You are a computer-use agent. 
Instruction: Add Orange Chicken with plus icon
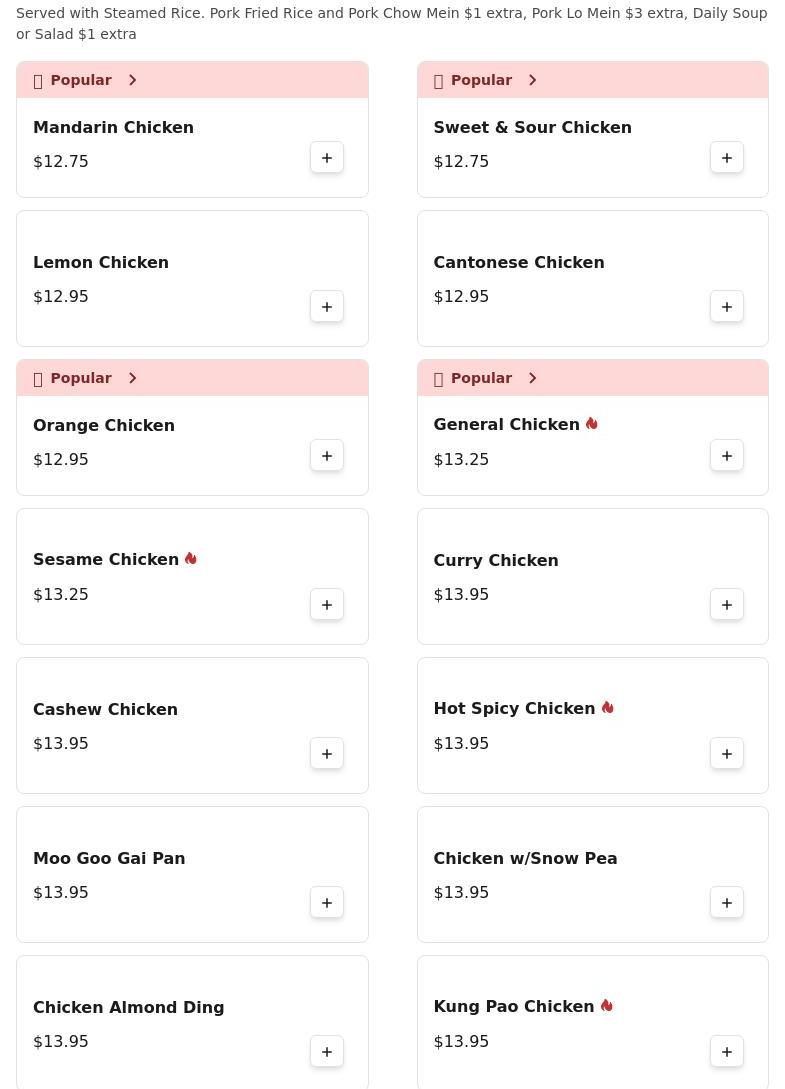[327, 456]
